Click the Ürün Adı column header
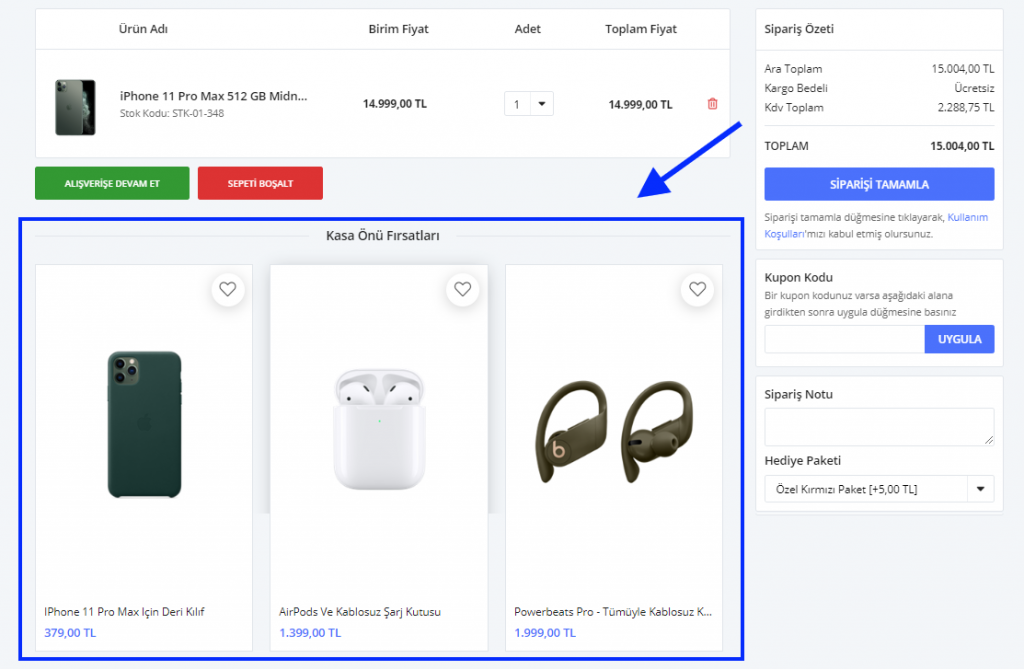 point(143,29)
